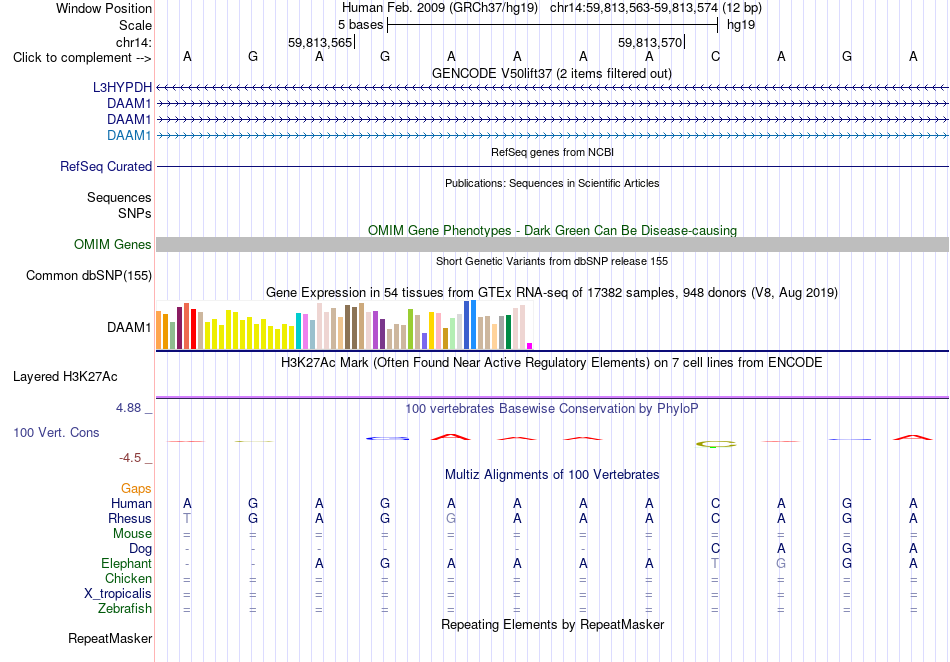
Task: Select the light blue DAAM1 transcript label
Action: click(129, 135)
